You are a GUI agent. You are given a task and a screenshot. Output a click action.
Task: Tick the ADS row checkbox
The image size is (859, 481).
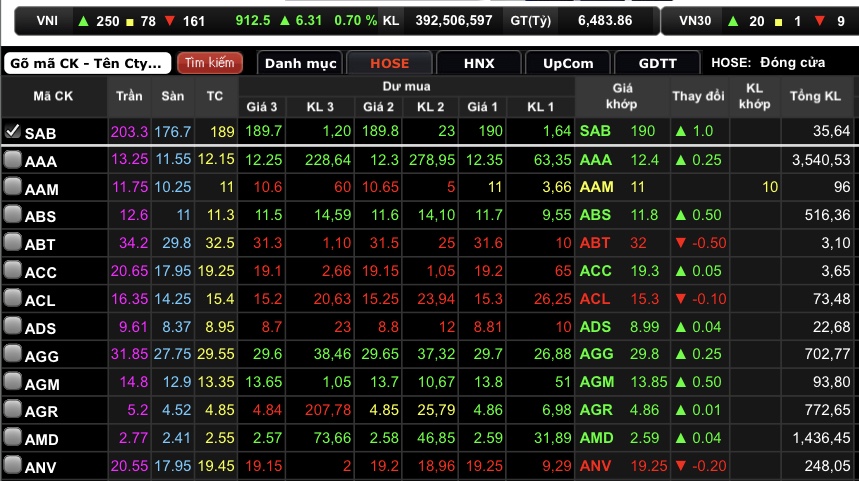coord(12,326)
